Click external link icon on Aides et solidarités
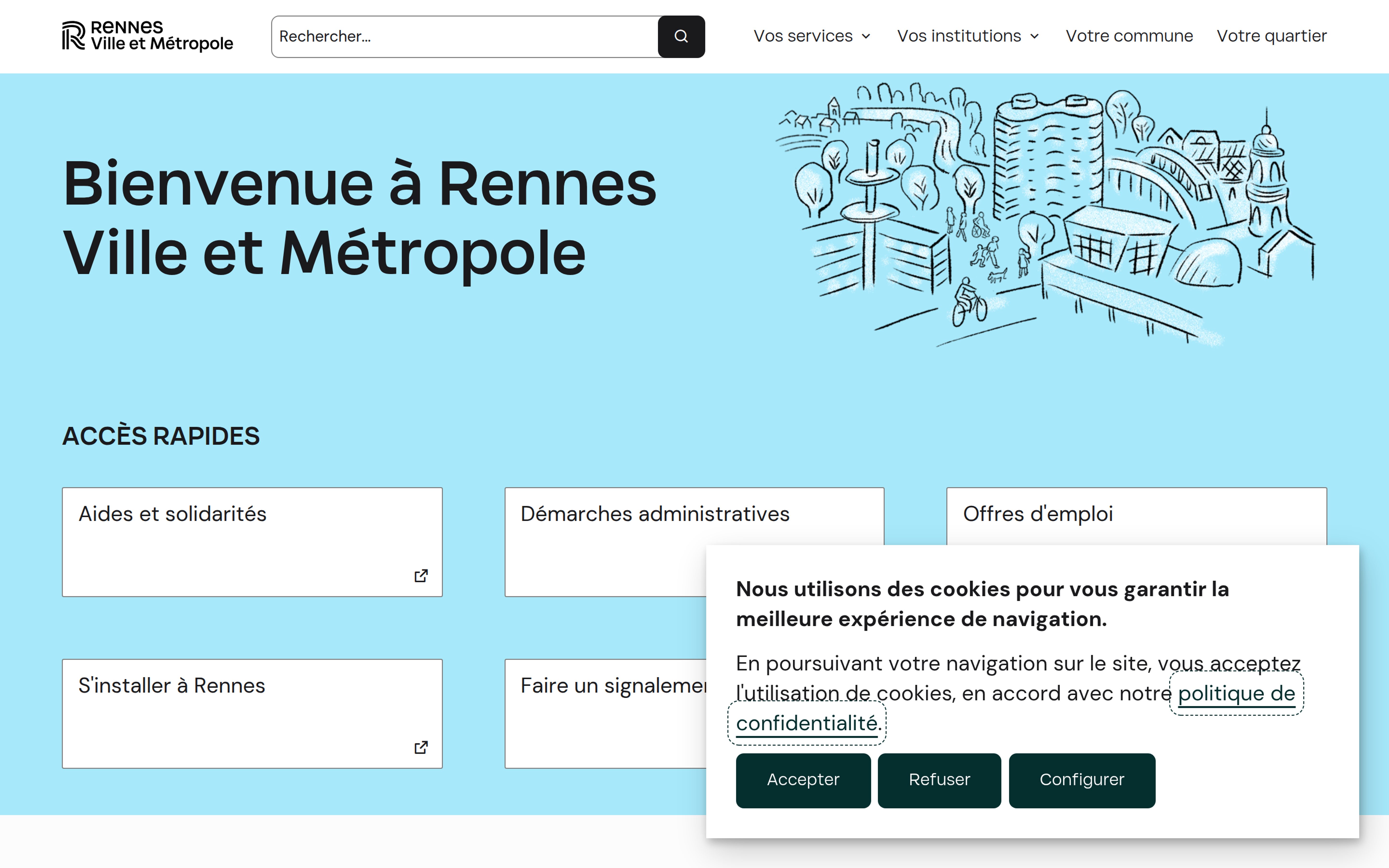The width and height of the screenshot is (1389, 868). (421, 575)
